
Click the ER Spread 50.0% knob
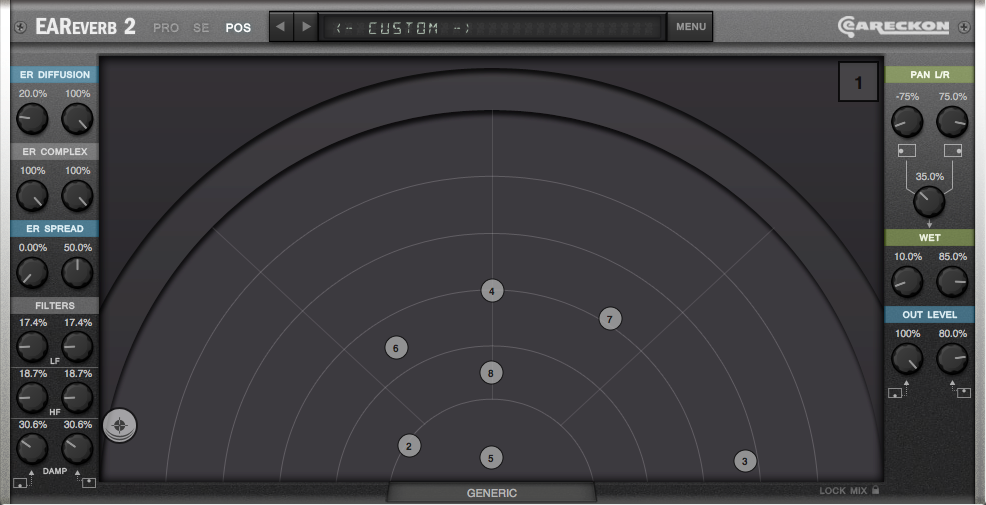[77, 272]
